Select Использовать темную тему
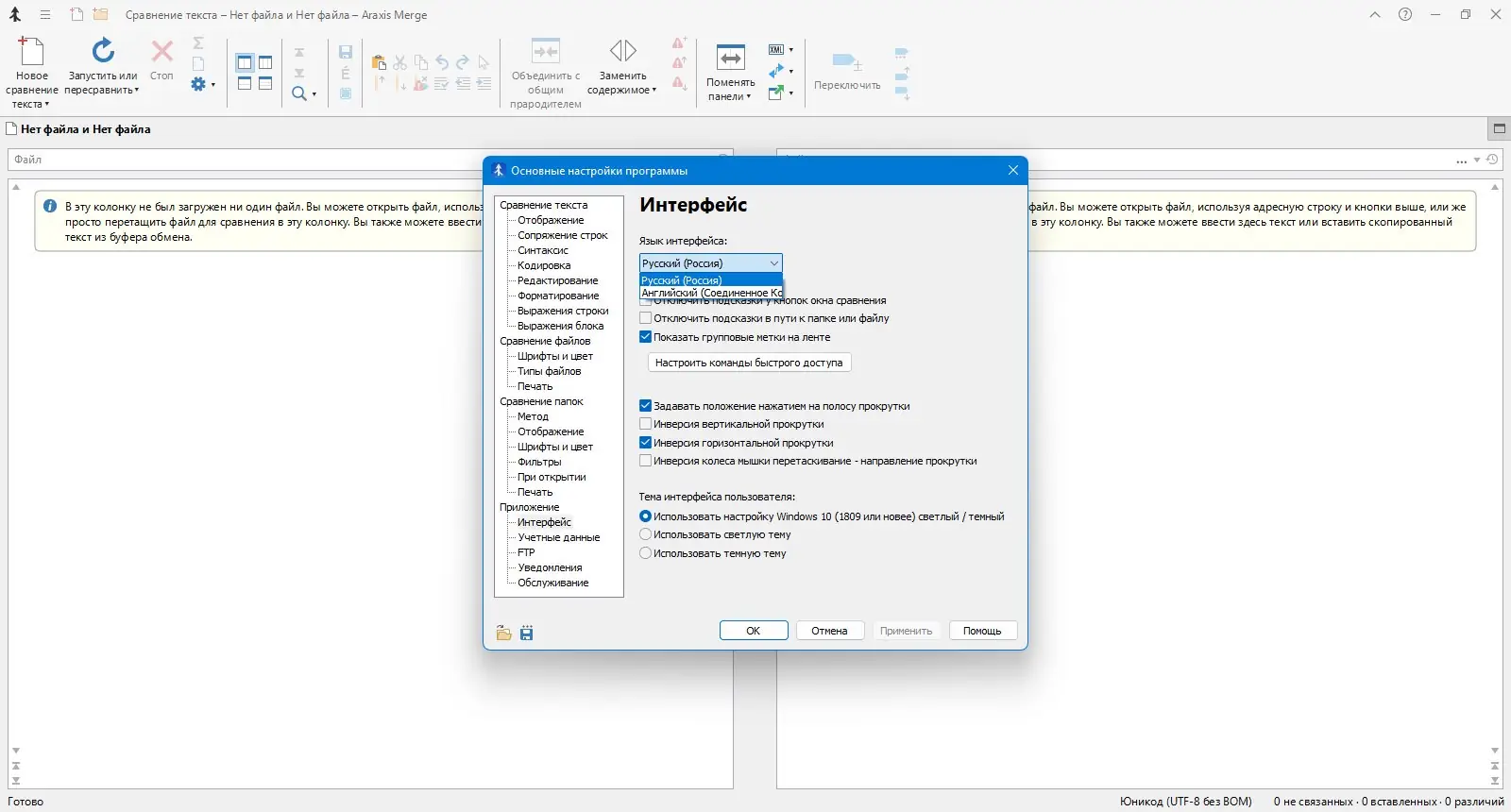Image resolution: width=1511 pixels, height=812 pixels. click(646, 553)
